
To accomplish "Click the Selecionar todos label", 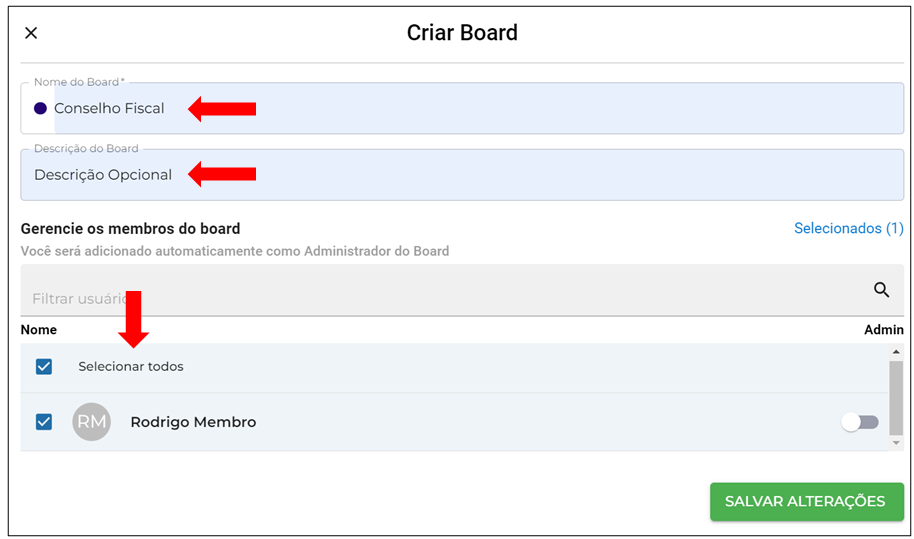I will tap(131, 367).
